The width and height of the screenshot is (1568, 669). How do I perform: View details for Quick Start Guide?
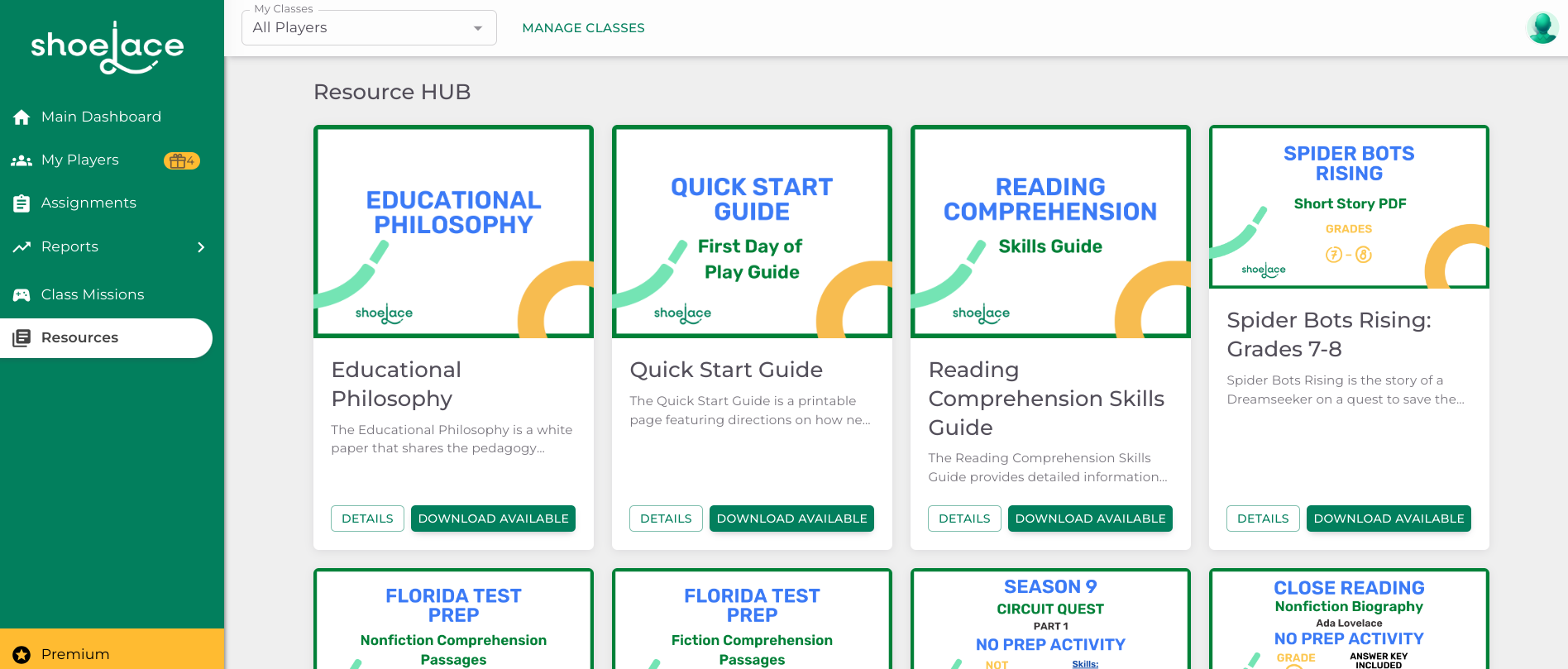(x=666, y=518)
